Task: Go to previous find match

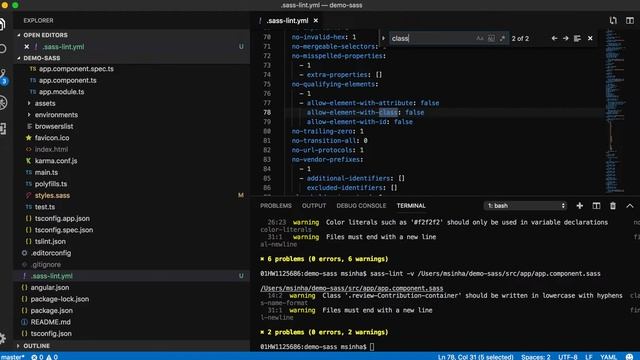Action: pos(554,38)
